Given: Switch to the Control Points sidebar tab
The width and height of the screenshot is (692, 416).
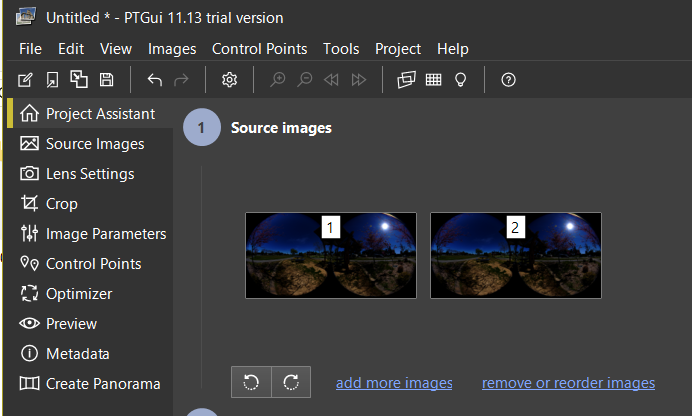Looking at the screenshot, I should (90, 264).
